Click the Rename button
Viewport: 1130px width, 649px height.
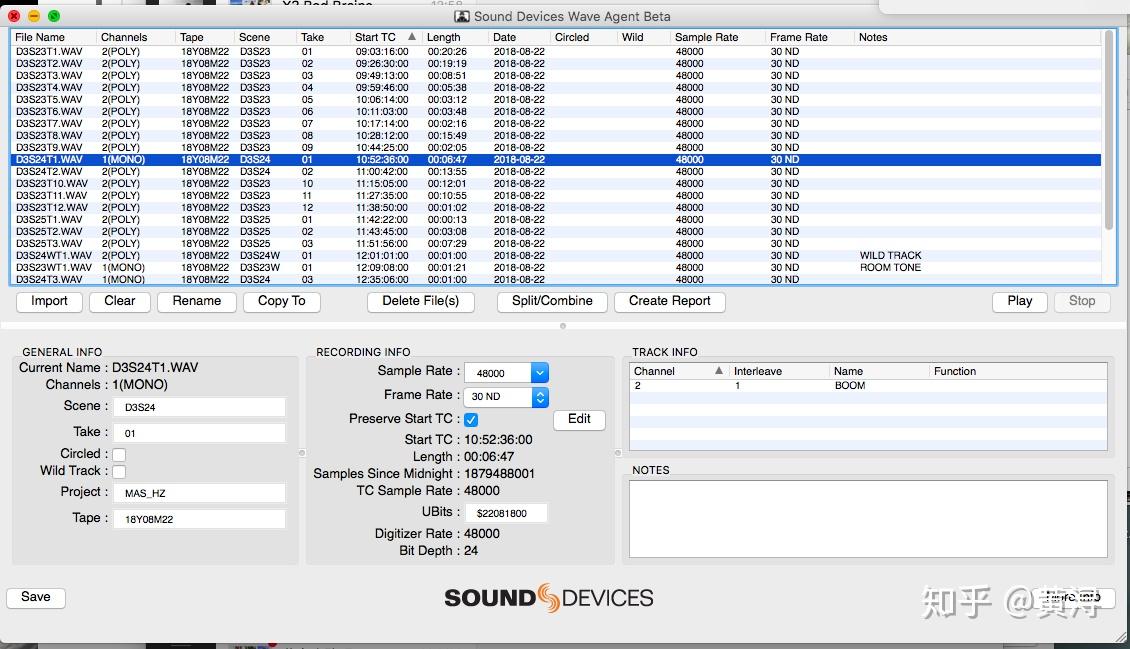click(x=197, y=301)
